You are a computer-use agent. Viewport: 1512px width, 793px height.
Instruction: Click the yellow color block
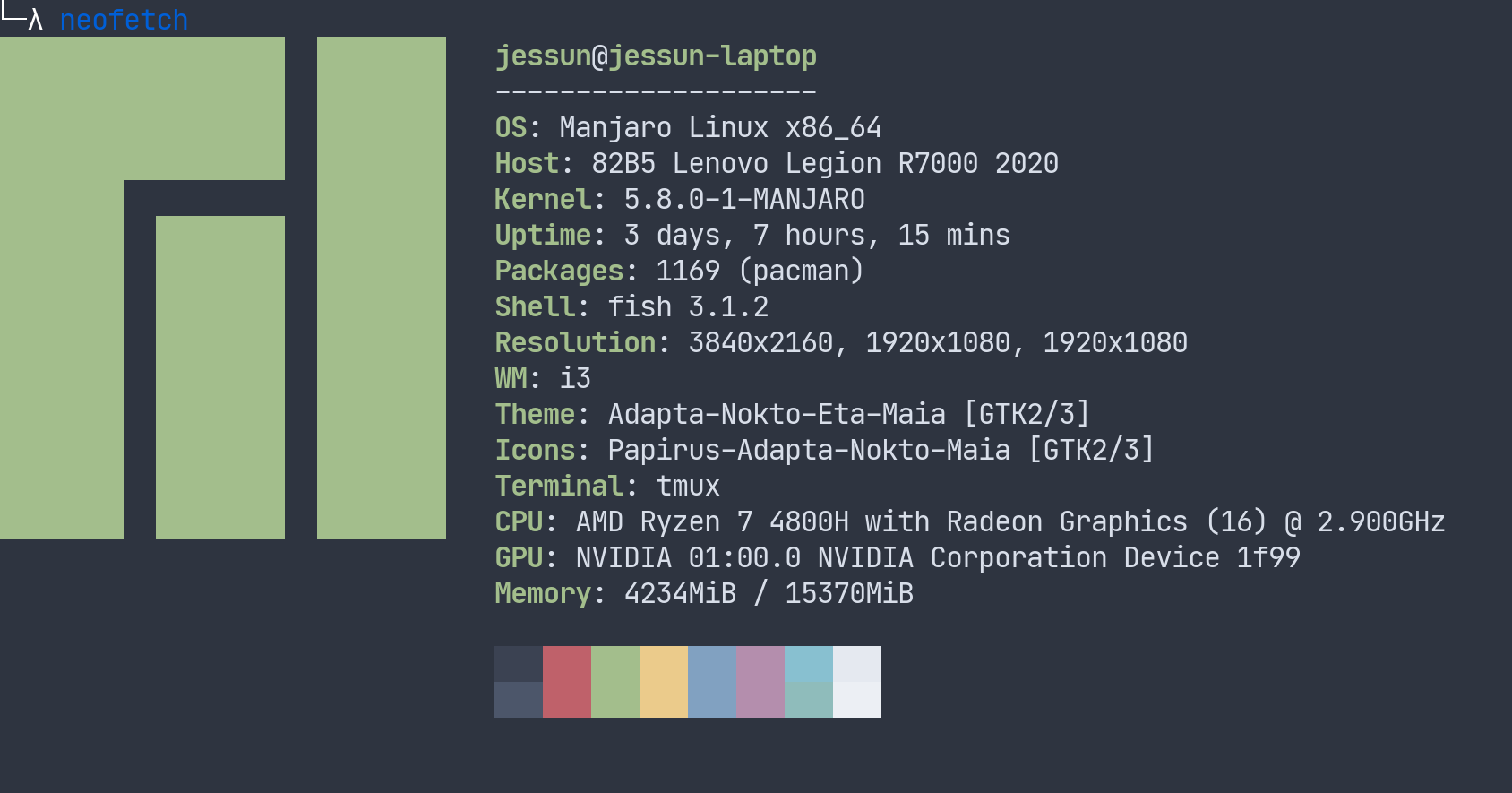[x=664, y=682]
